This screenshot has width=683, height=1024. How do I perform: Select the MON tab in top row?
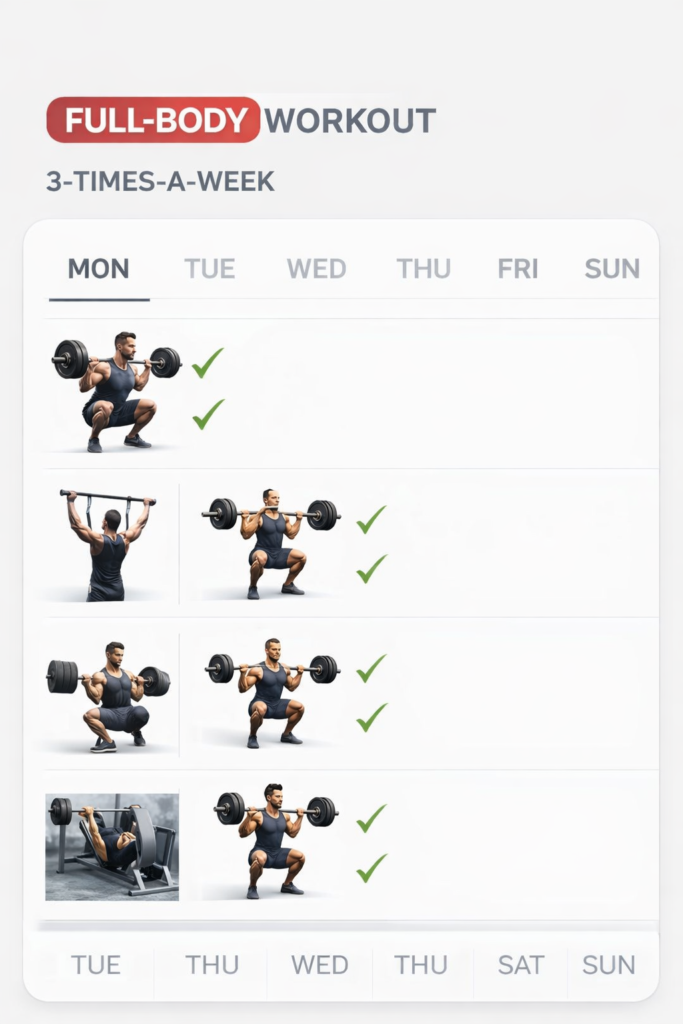click(x=98, y=269)
